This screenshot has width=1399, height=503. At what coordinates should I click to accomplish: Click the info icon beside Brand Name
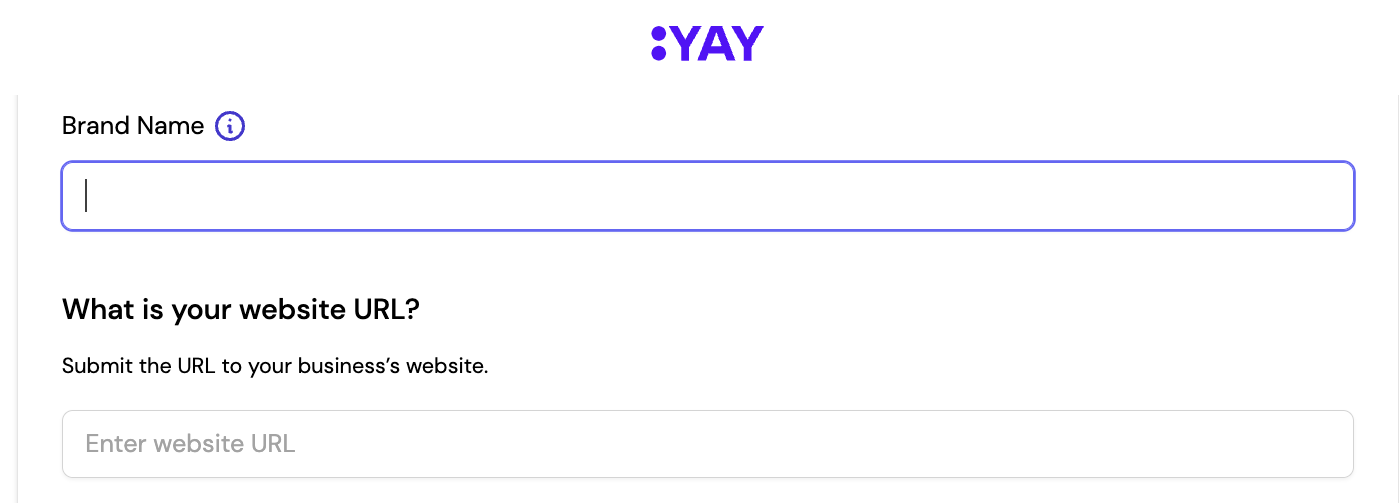(x=230, y=126)
